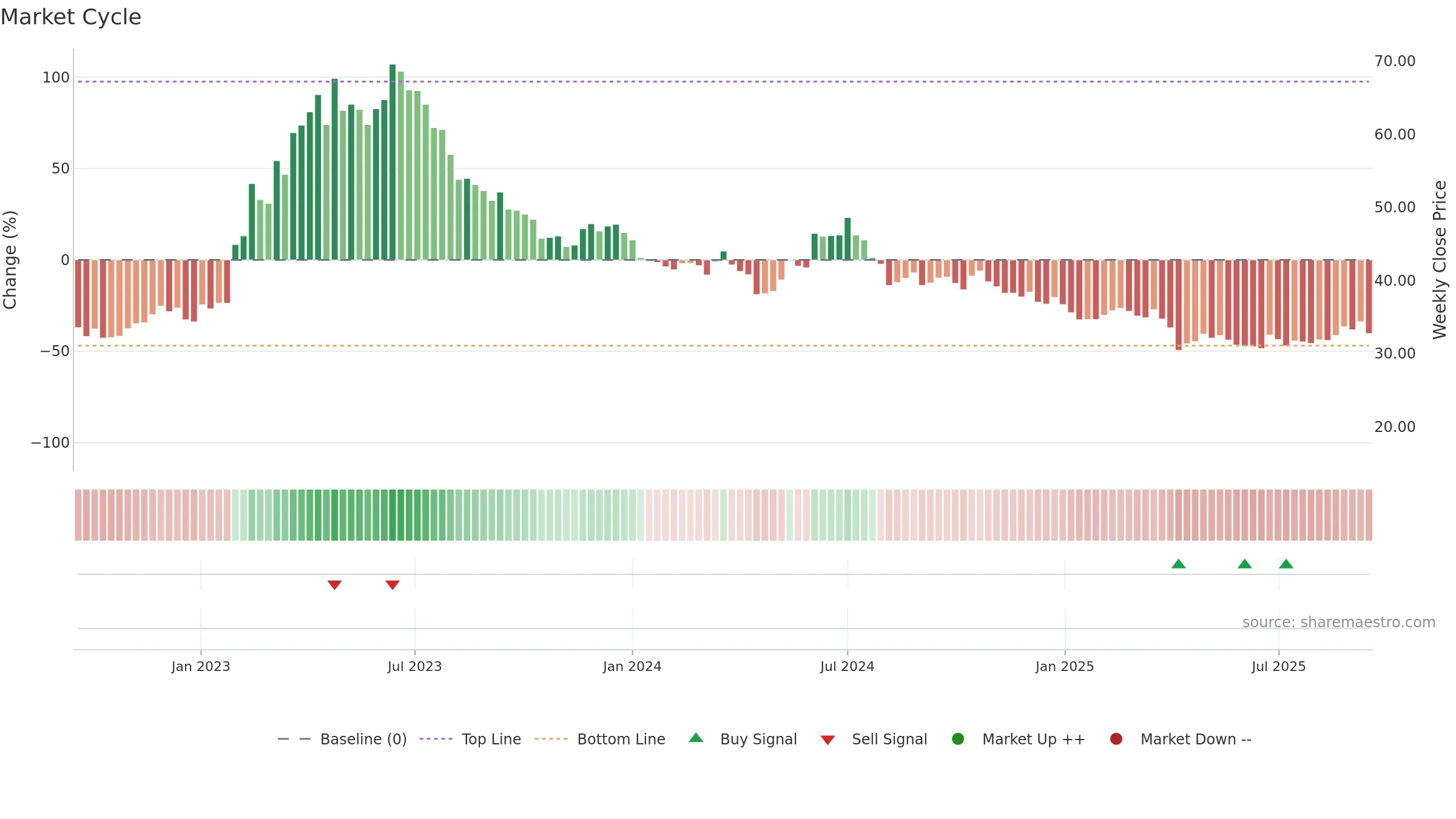The height and width of the screenshot is (819, 1456).
Task: Click the buy signal triangle above Jul 2025
Action: click(x=1286, y=564)
